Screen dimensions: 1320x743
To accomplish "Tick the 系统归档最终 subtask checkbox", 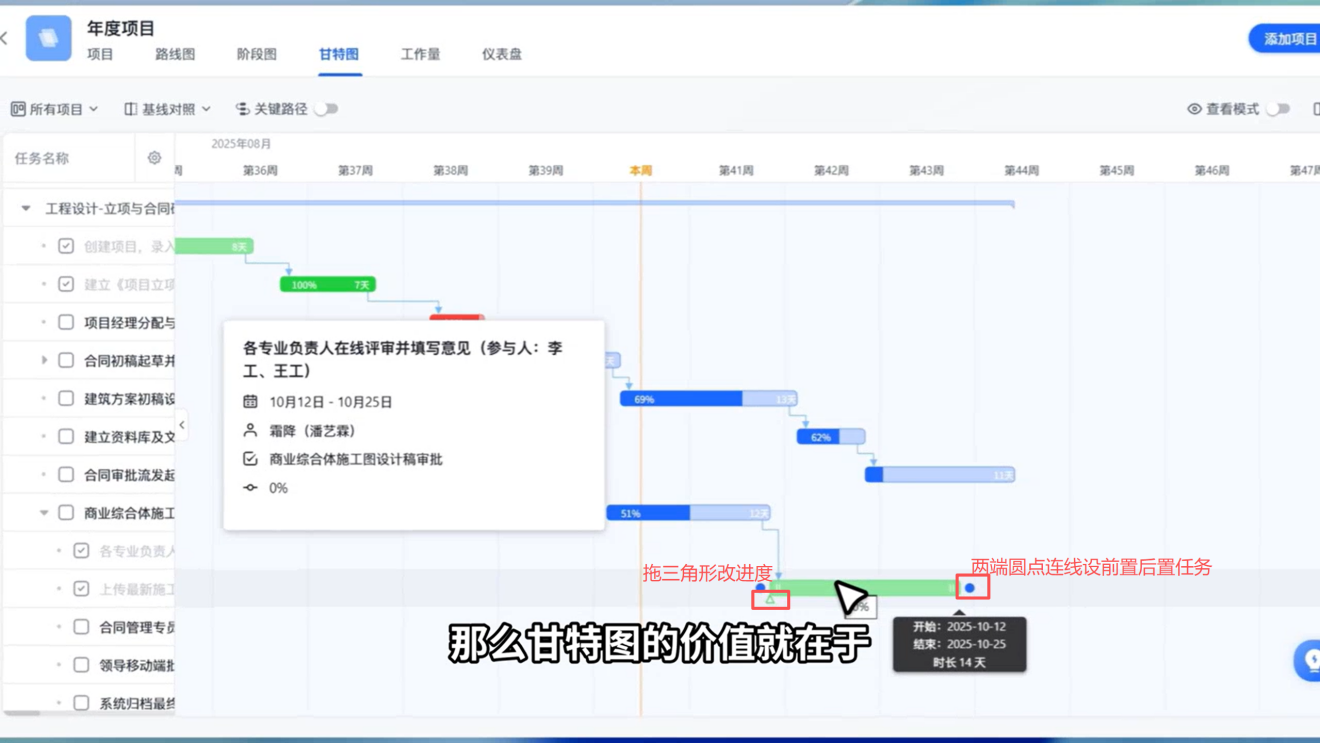I will pyautogui.click(x=81, y=703).
